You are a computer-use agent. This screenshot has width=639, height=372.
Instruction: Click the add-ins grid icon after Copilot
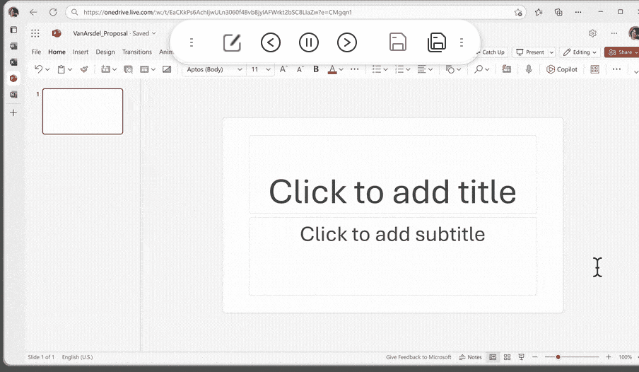pyautogui.click(x=595, y=70)
